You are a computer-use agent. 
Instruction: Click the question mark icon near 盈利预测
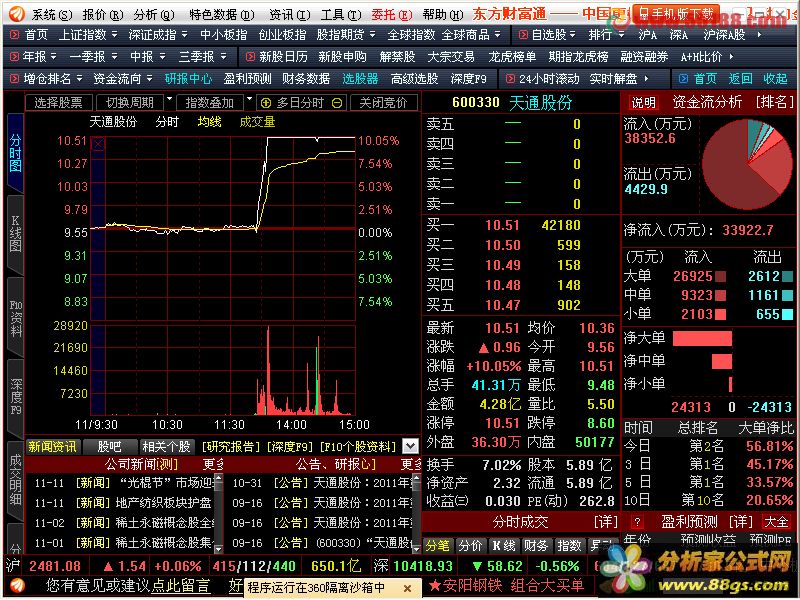(x=637, y=521)
